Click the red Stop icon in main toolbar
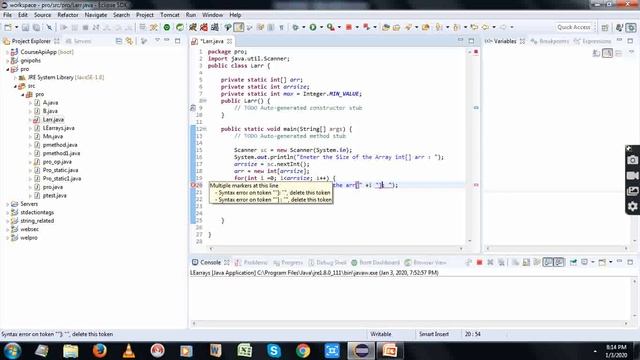The image size is (640, 360). (349, 27)
